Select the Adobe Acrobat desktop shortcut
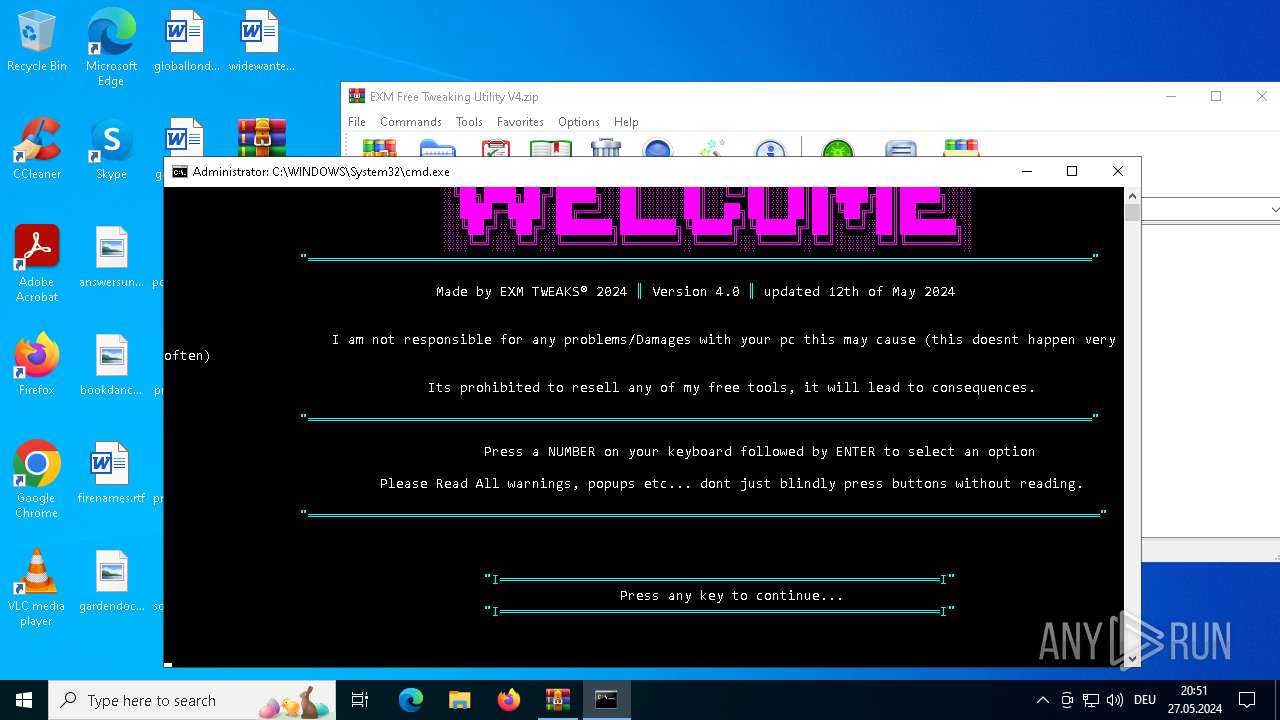1280x720 pixels. [37, 264]
